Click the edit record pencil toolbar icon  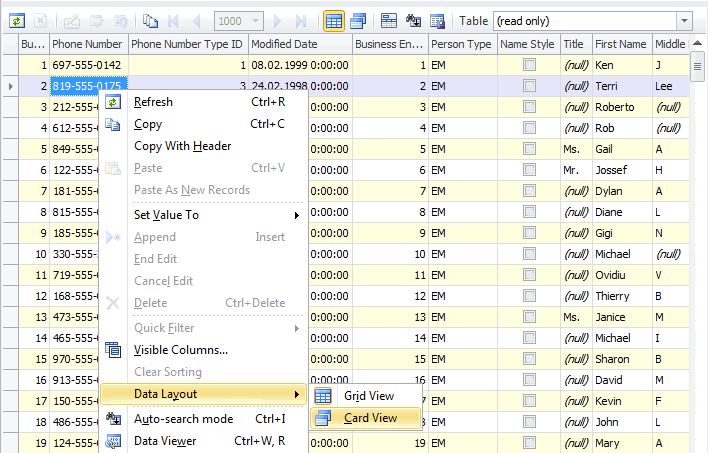click(72, 21)
